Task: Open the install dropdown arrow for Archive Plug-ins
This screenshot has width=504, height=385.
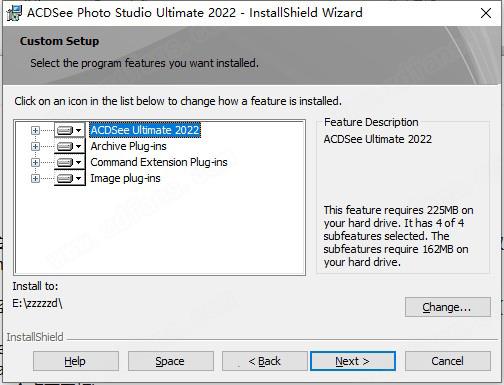Action: pyautogui.click(x=79, y=146)
